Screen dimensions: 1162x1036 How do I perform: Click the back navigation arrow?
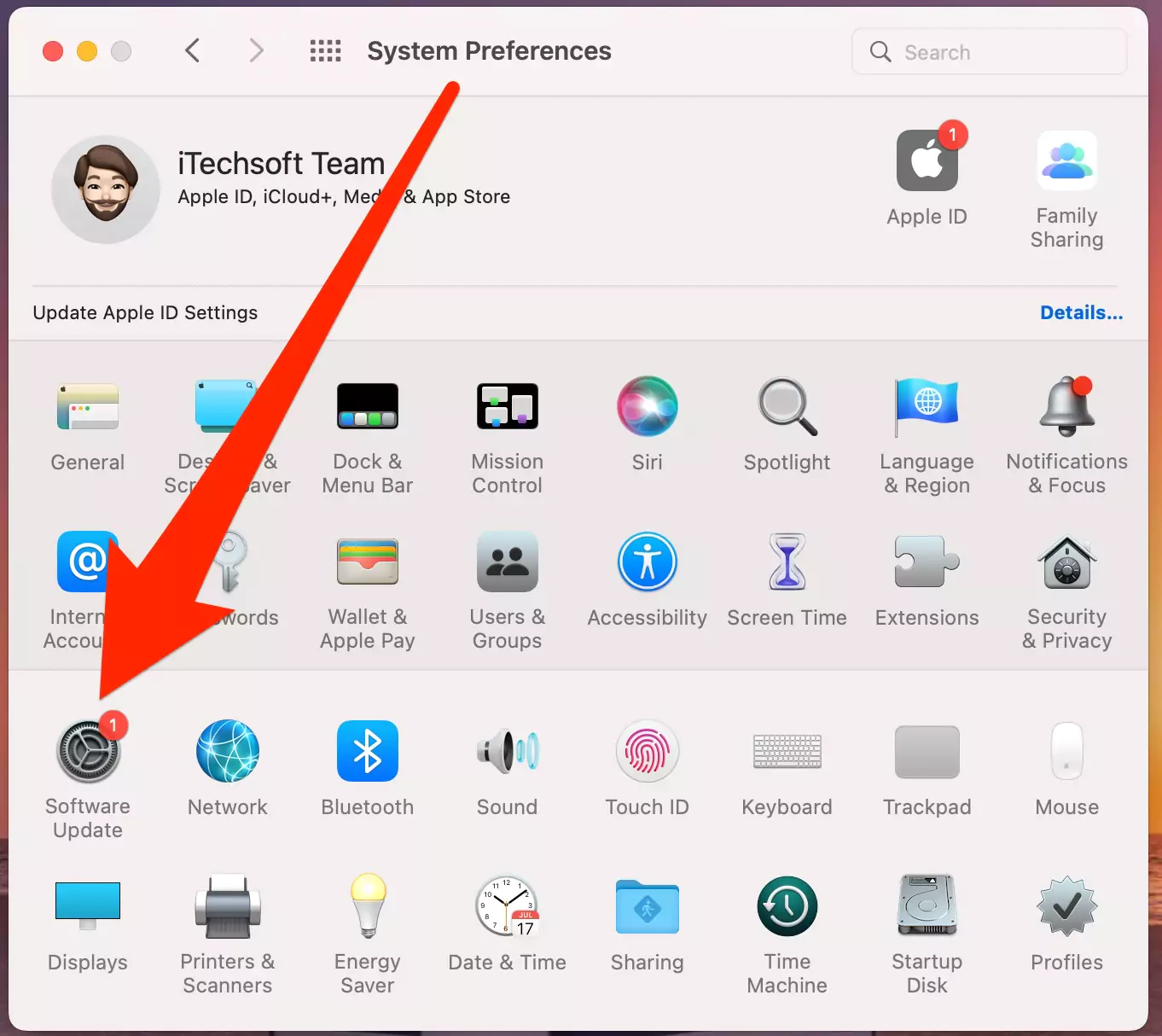point(193,51)
